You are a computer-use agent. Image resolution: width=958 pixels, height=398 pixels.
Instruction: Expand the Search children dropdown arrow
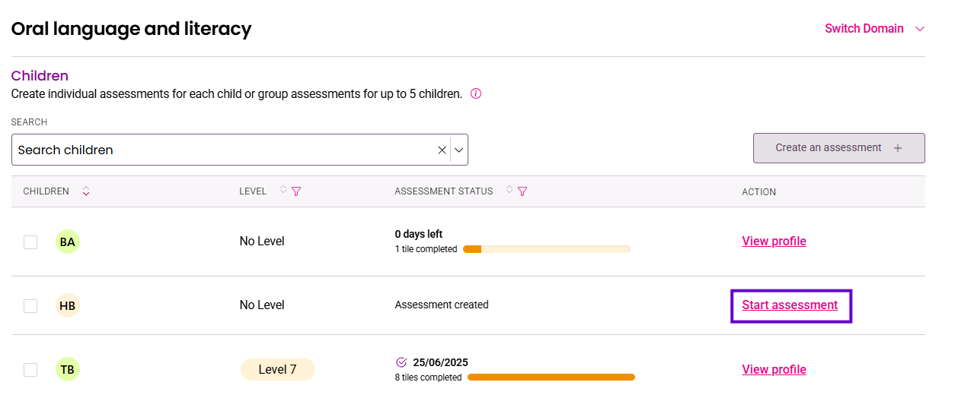coord(459,150)
